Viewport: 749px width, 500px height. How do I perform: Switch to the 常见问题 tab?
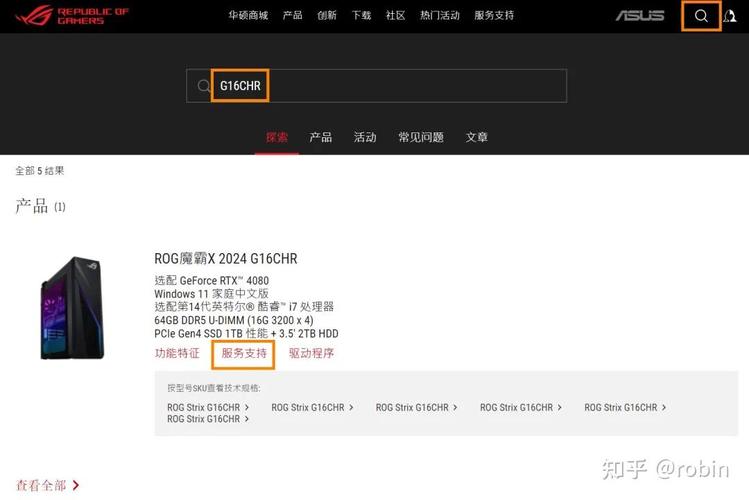point(421,138)
